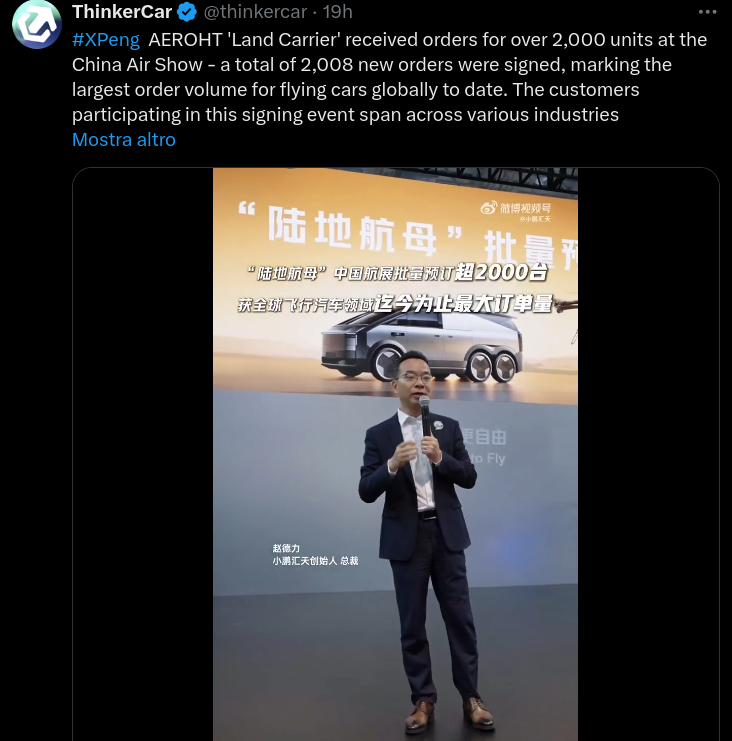Viewport: 732px width, 741px height.
Task: Click the large 陆地航母 banner headline
Action: [350, 231]
